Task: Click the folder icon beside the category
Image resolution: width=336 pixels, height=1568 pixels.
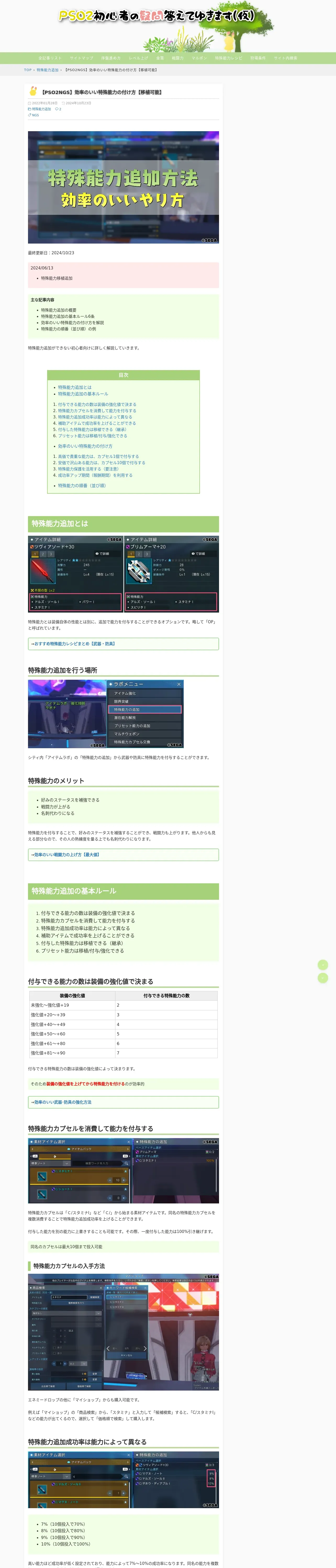Action: pyautogui.click(x=29, y=109)
